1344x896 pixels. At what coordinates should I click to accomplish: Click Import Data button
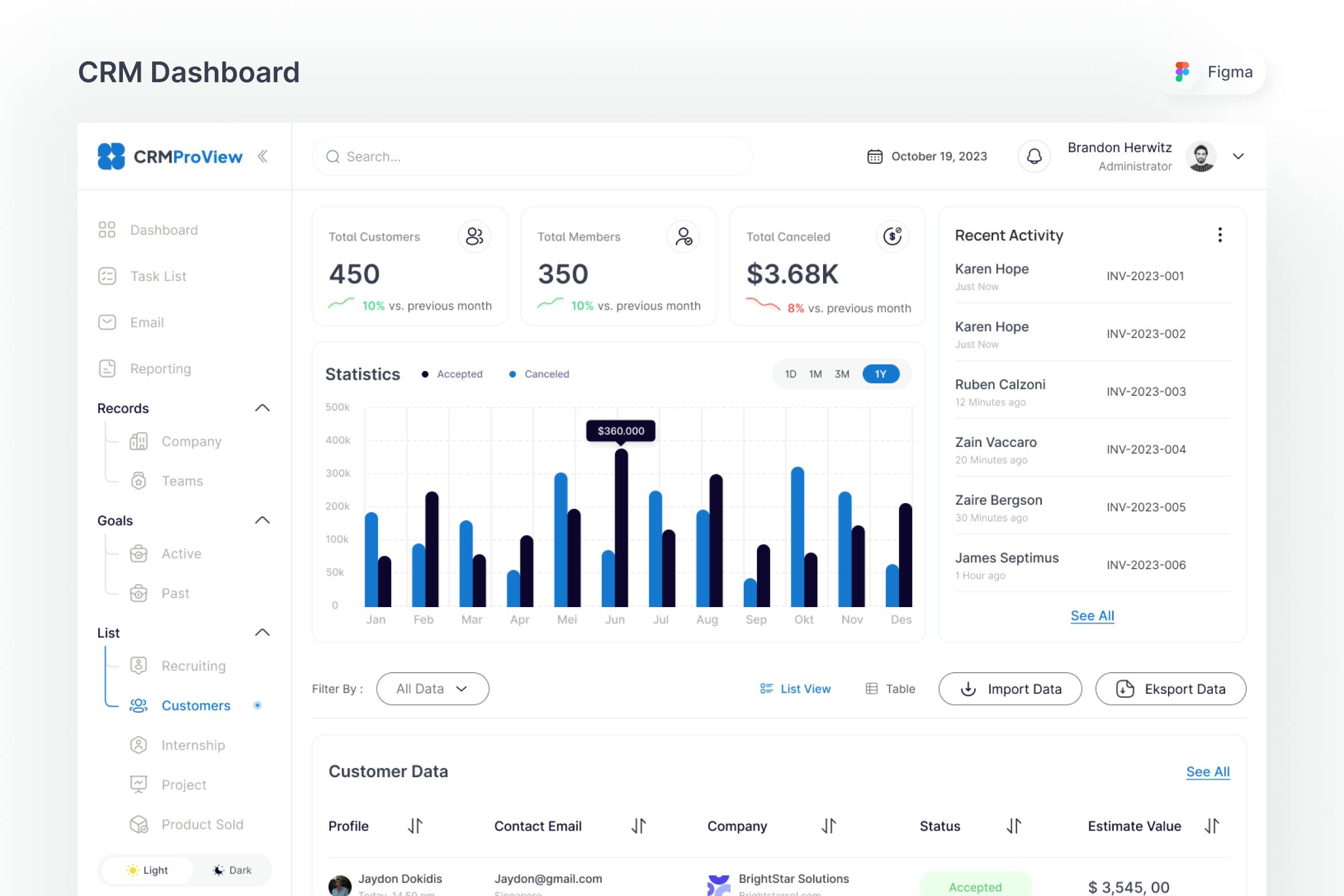point(1010,689)
